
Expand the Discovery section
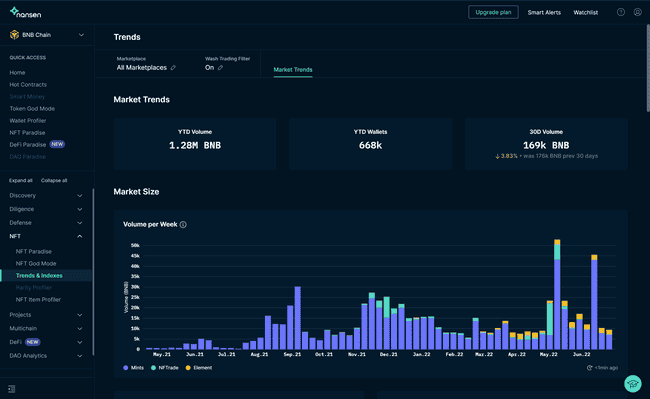(x=46, y=196)
